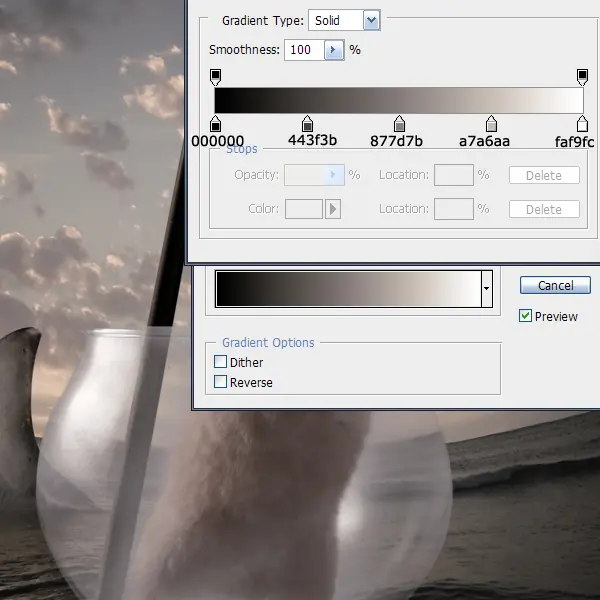The width and height of the screenshot is (600, 600).
Task: Click the gradient bar in editor
Action: pyautogui.click(x=399, y=100)
